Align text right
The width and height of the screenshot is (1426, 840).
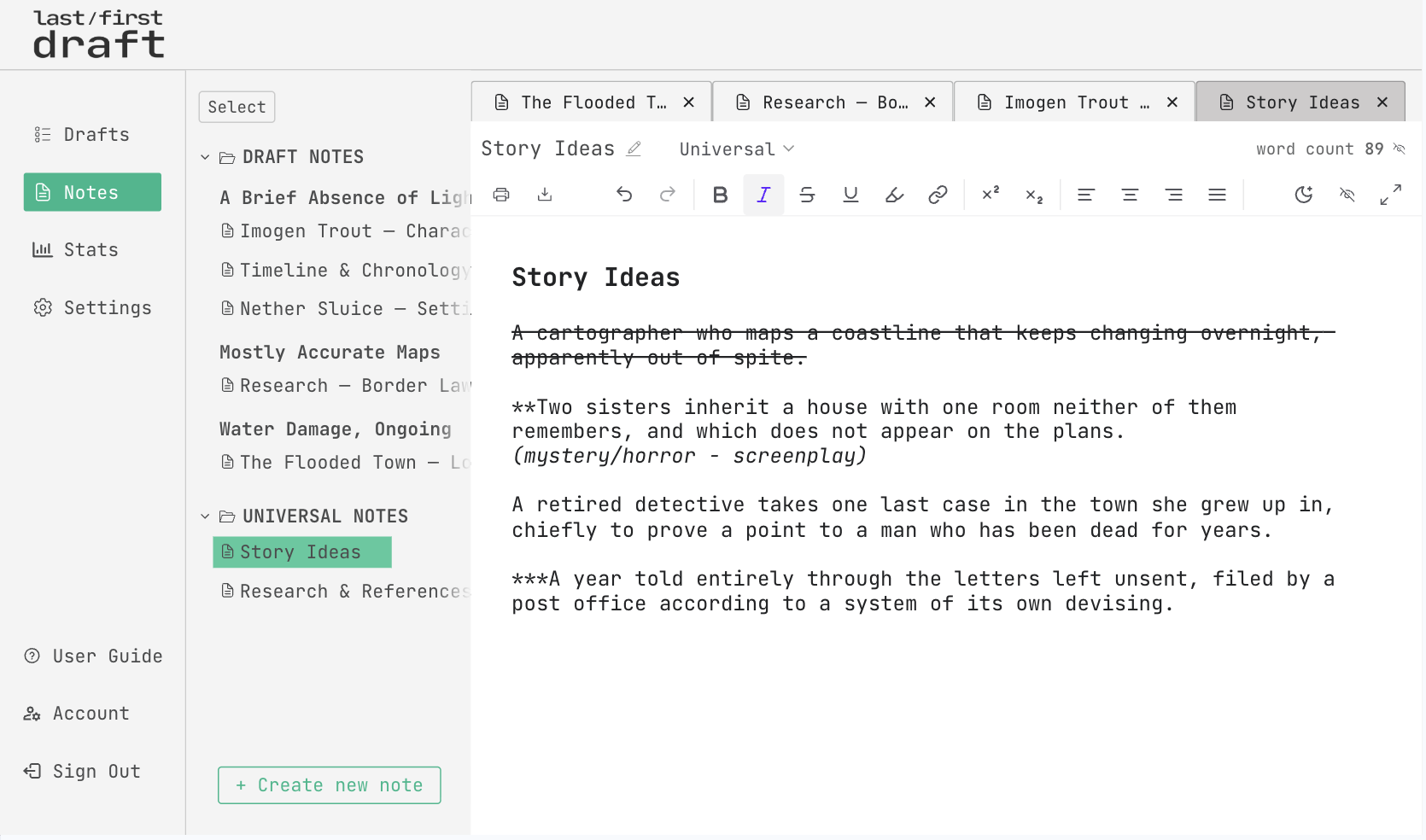point(1174,195)
